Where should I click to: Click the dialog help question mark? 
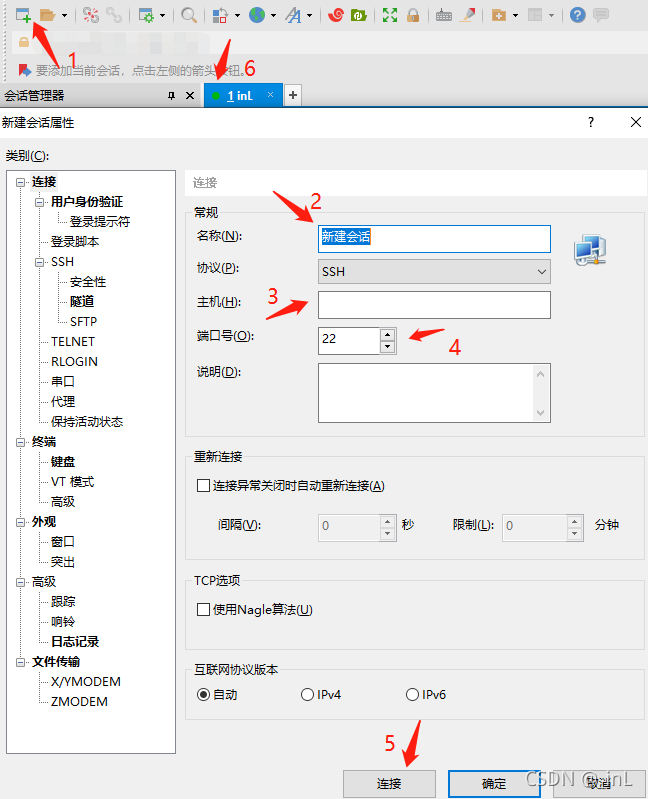point(591,122)
